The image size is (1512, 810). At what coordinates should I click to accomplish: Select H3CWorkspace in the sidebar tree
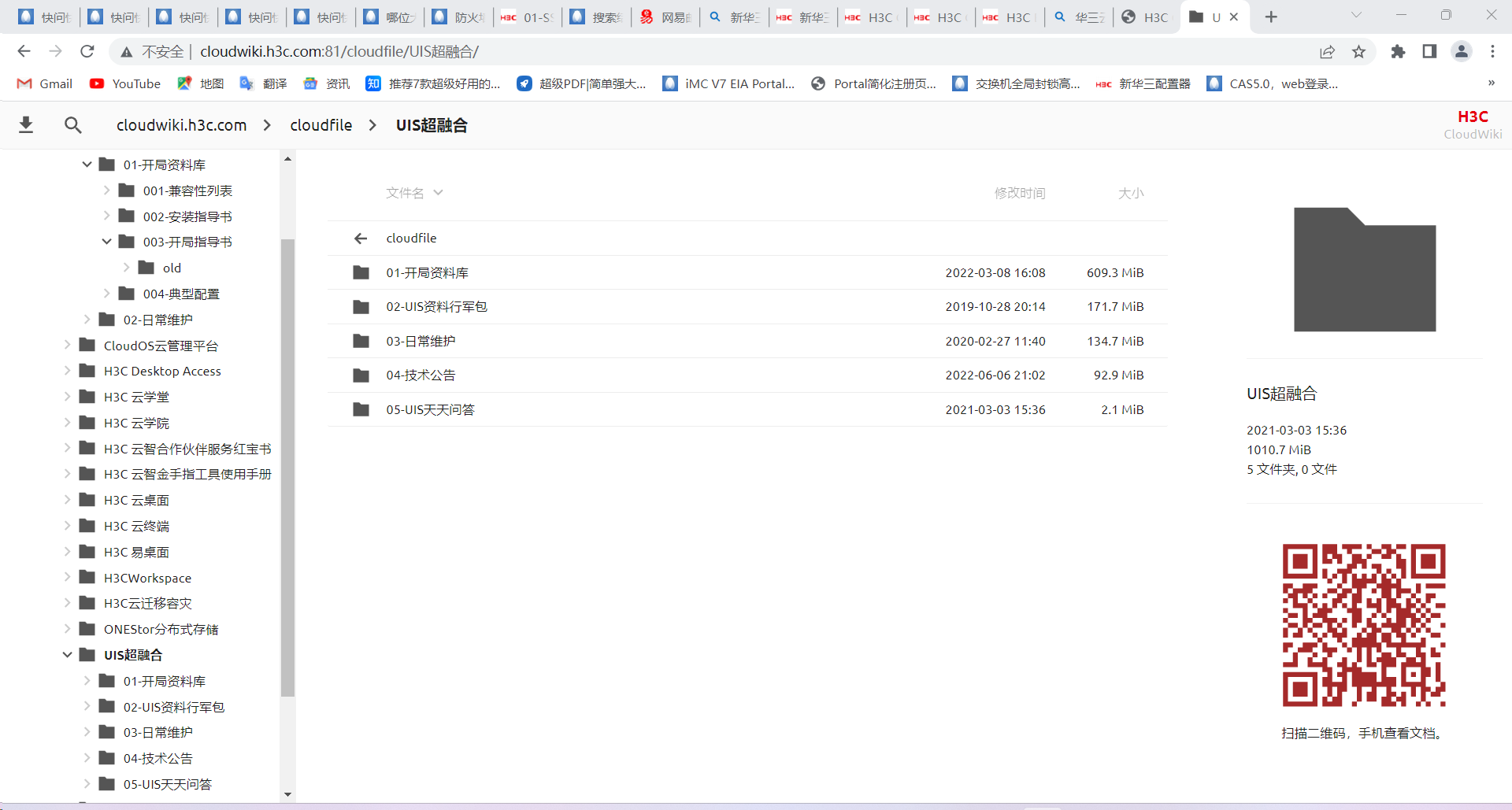click(148, 578)
